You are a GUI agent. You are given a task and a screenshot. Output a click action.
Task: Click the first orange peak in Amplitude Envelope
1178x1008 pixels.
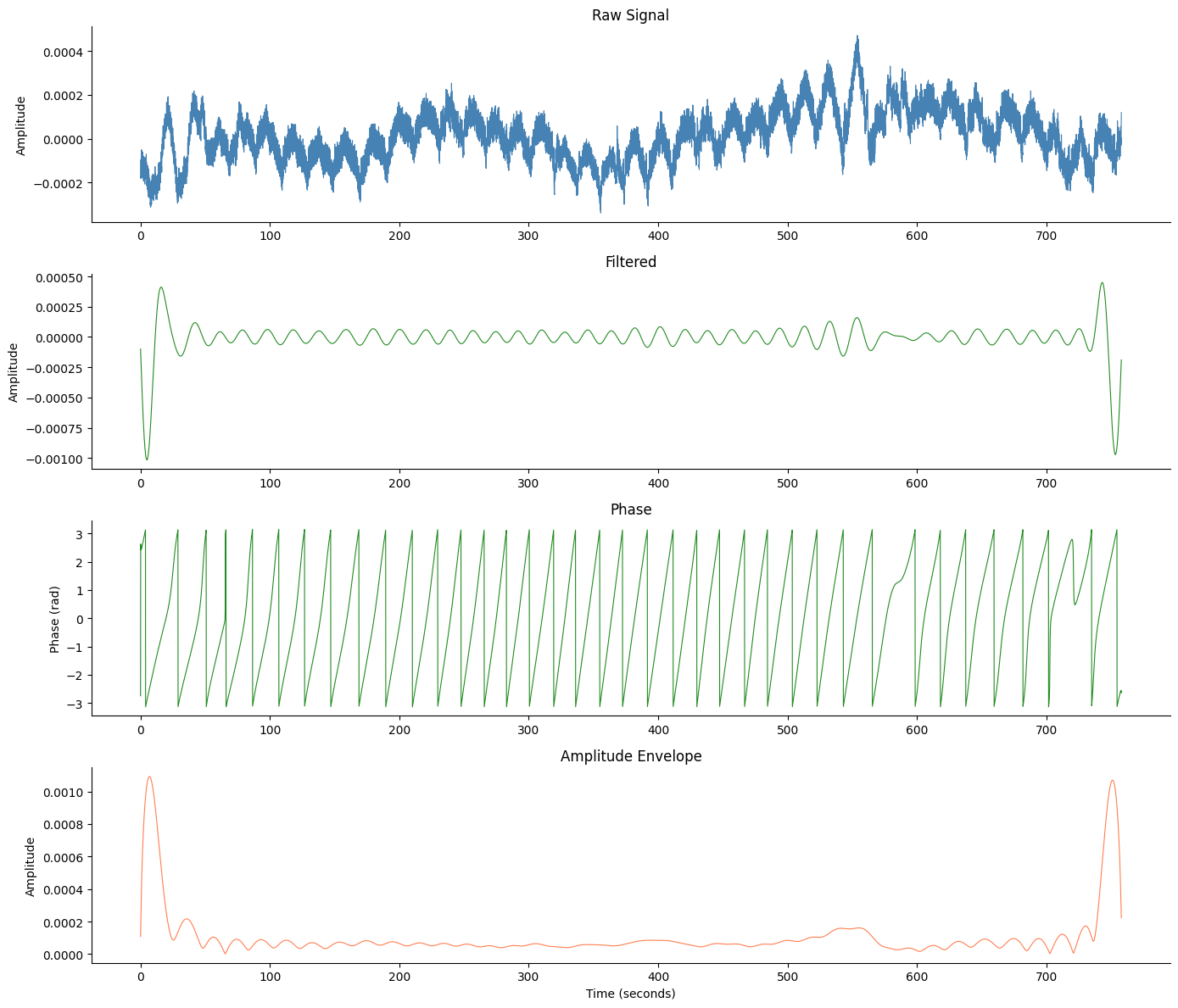pyautogui.click(x=149, y=777)
